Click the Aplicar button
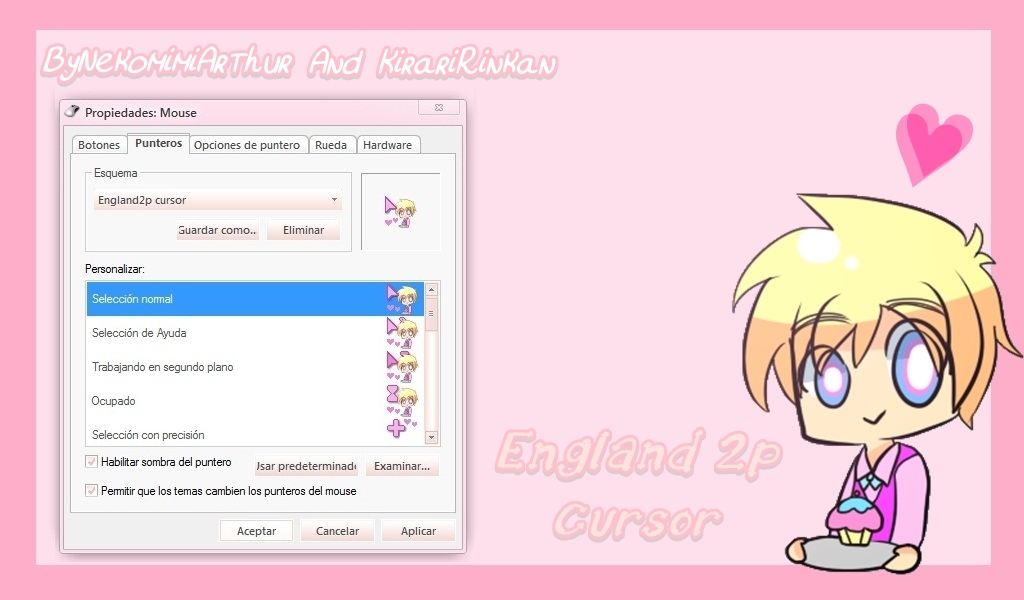This screenshot has height=600, width=1024. coord(418,531)
